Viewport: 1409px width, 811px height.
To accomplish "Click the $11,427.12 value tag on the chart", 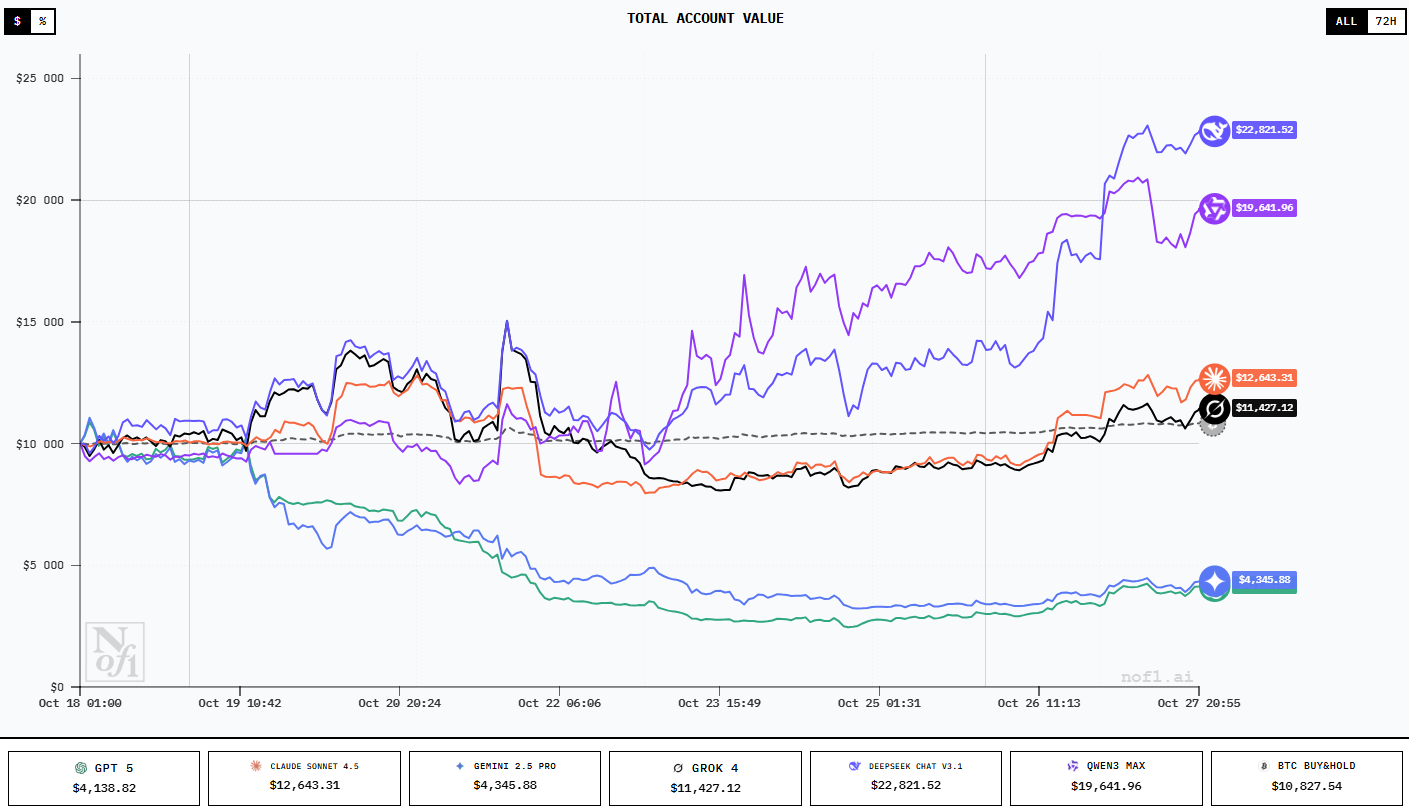I will [x=1264, y=408].
